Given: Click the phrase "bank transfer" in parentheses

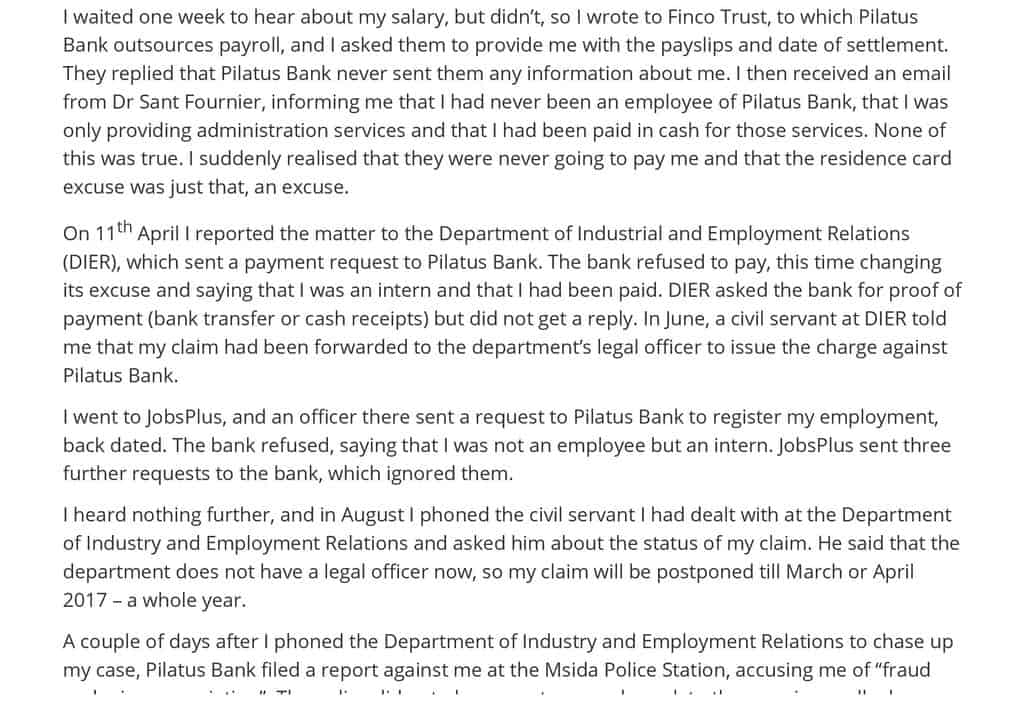Looking at the screenshot, I should [217, 319].
